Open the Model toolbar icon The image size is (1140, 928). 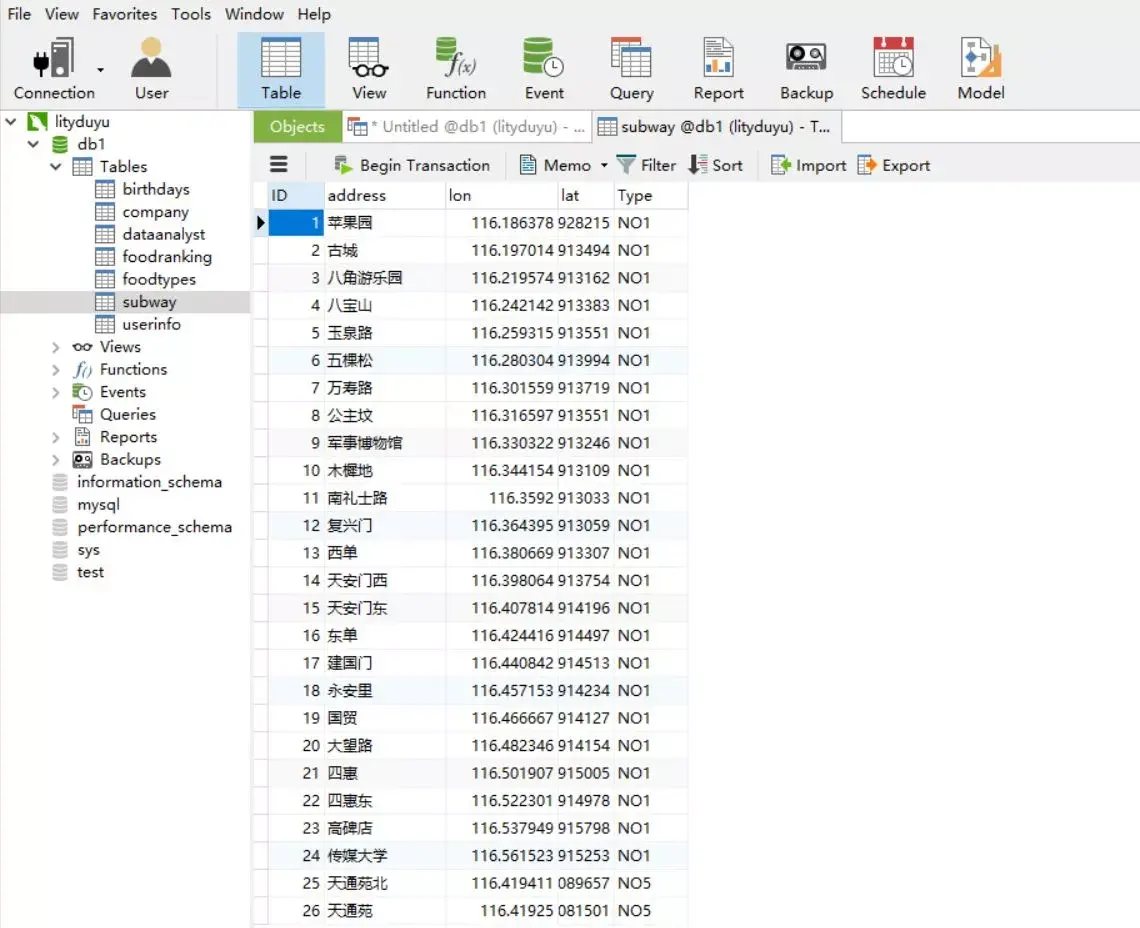click(x=981, y=70)
